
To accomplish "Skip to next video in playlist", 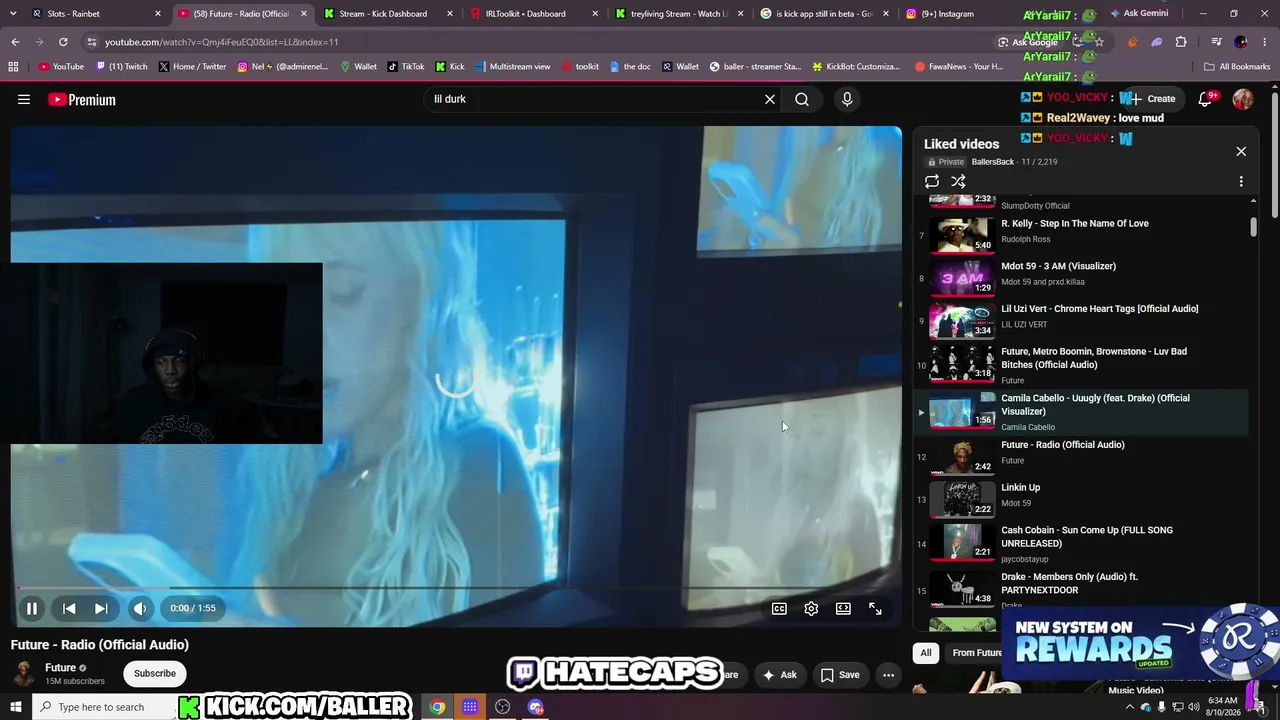I will (x=101, y=608).
